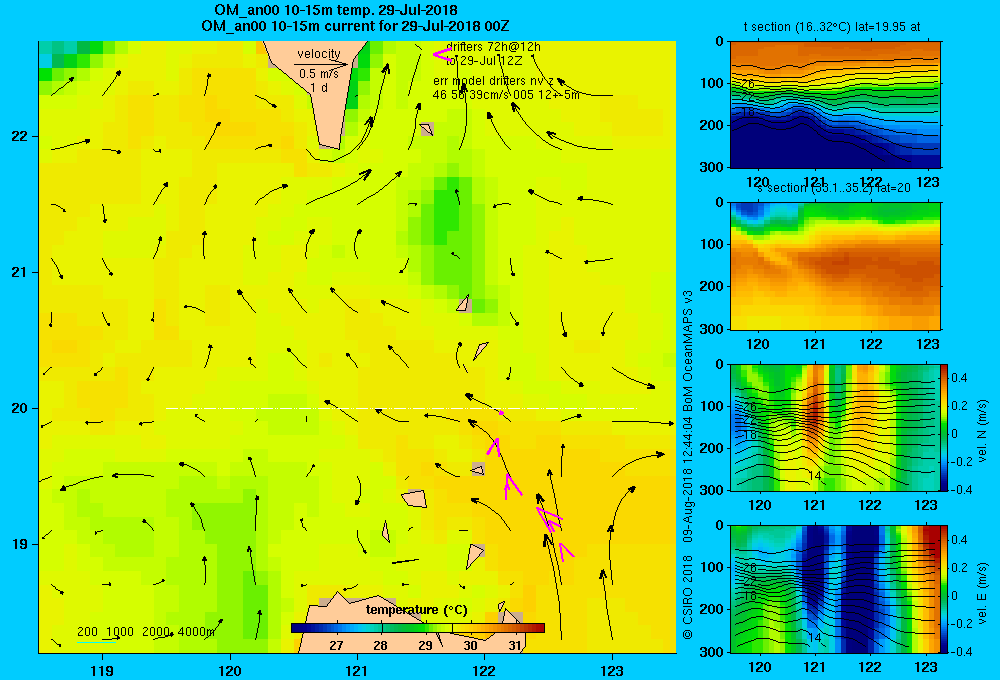Click the -0.4 tick on the vel. E colorbar

coord(962,651)
